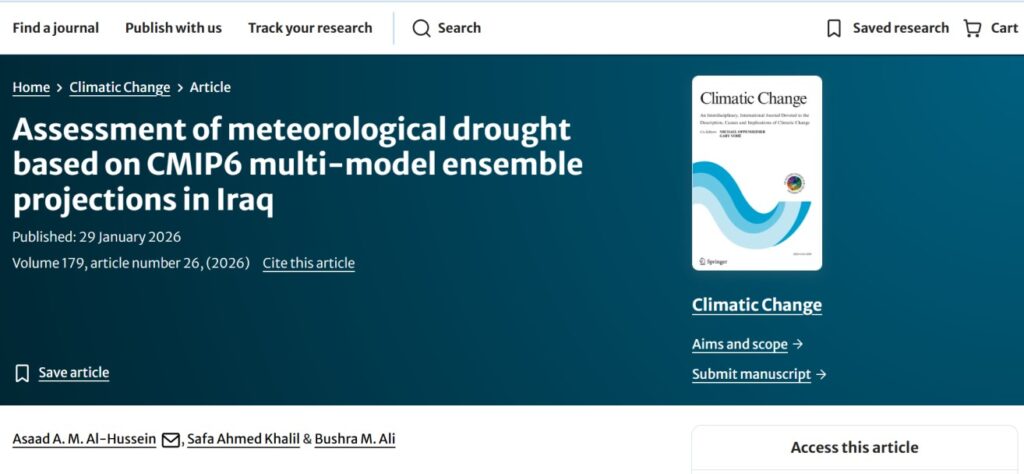
Task: Open the Climatic Change breadcrumb link
Action: pos(120,87)
